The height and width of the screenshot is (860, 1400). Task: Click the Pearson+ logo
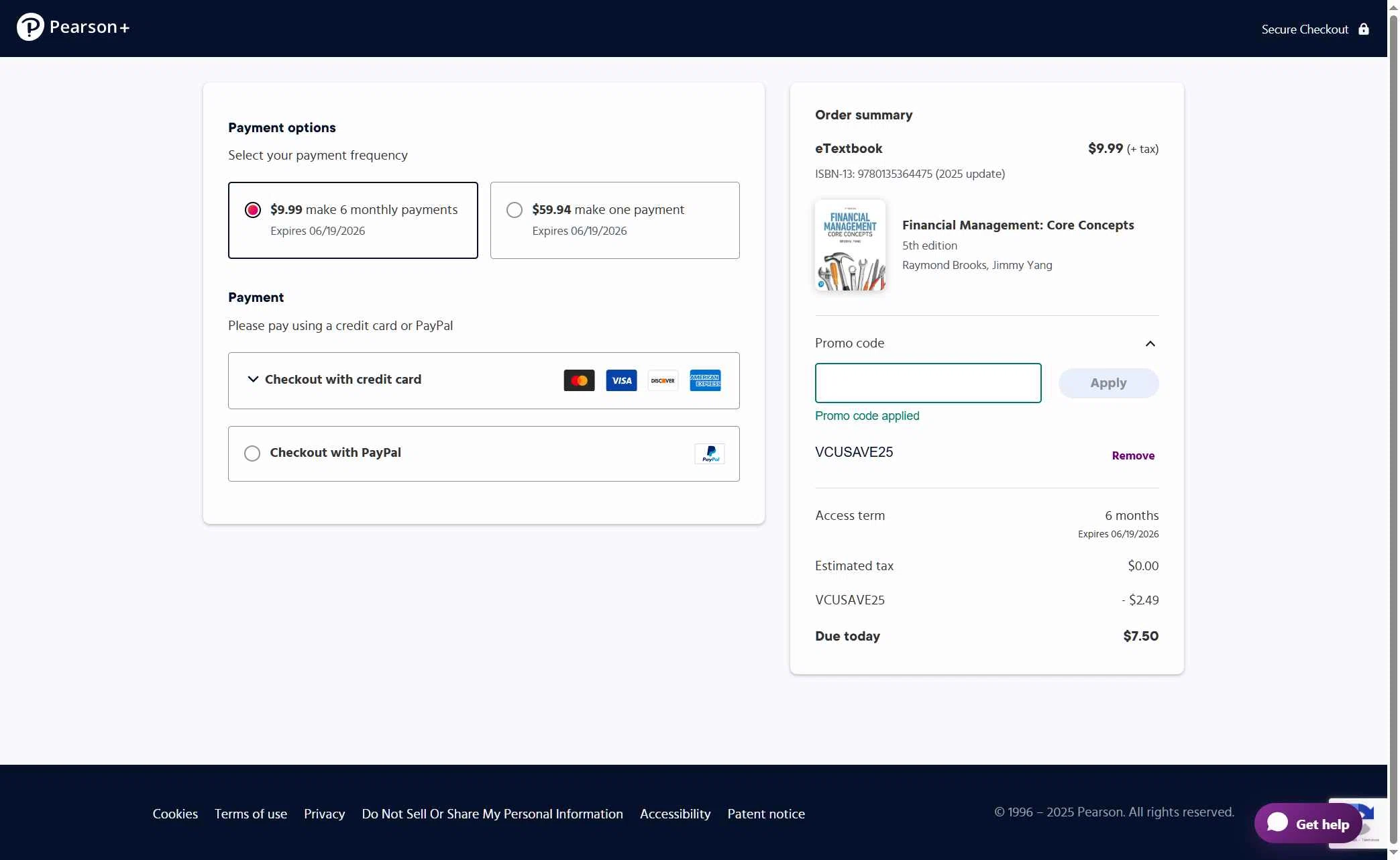(x=74, y=27)
